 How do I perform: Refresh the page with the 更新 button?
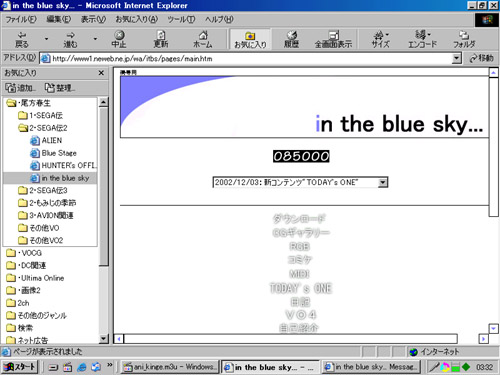[161, 39]
